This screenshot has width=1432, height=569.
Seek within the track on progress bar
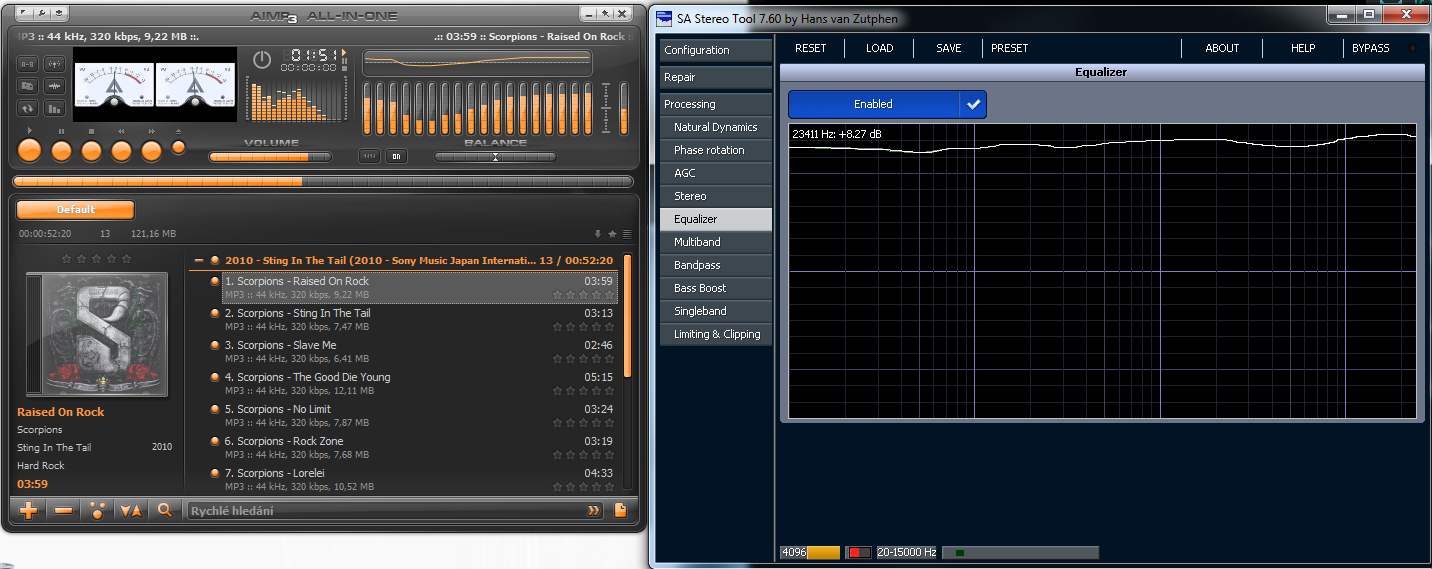[x=322, y=181]
